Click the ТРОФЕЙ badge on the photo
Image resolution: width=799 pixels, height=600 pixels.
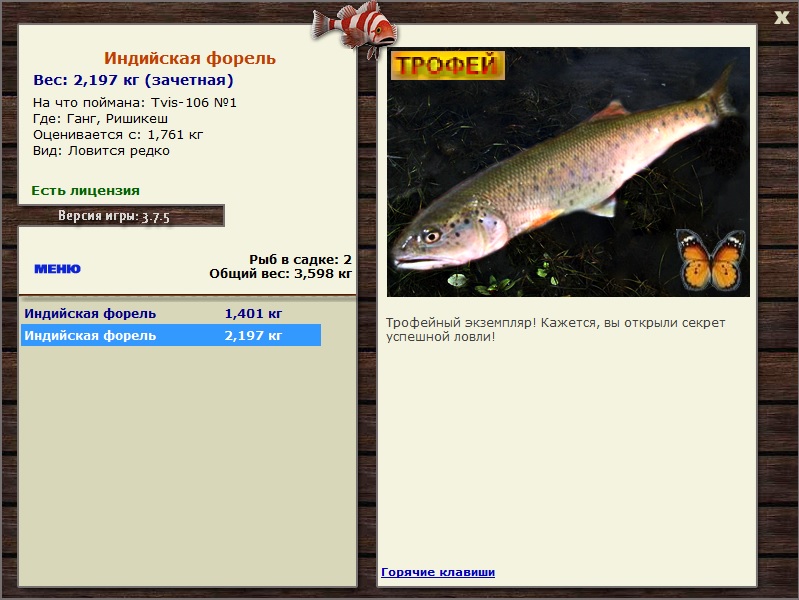447,65
